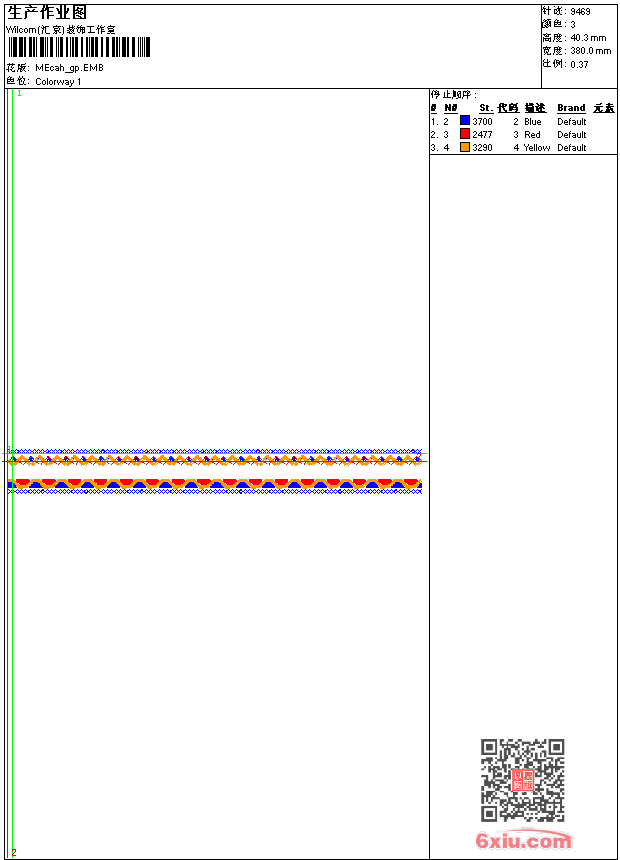
Task: Click the 停止顺序 heading
Action: pyautogui.click(x=453, y=95)
